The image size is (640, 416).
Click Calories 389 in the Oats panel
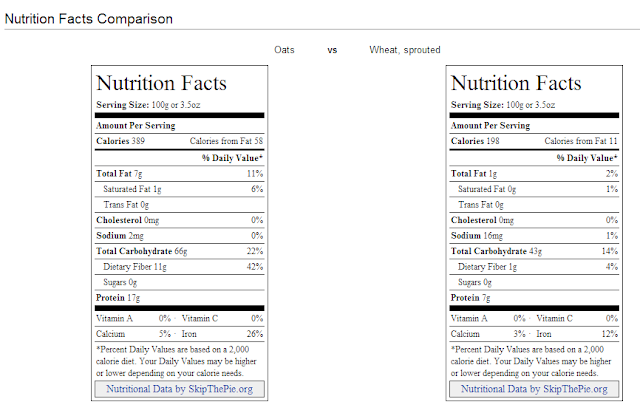[120, 141]
